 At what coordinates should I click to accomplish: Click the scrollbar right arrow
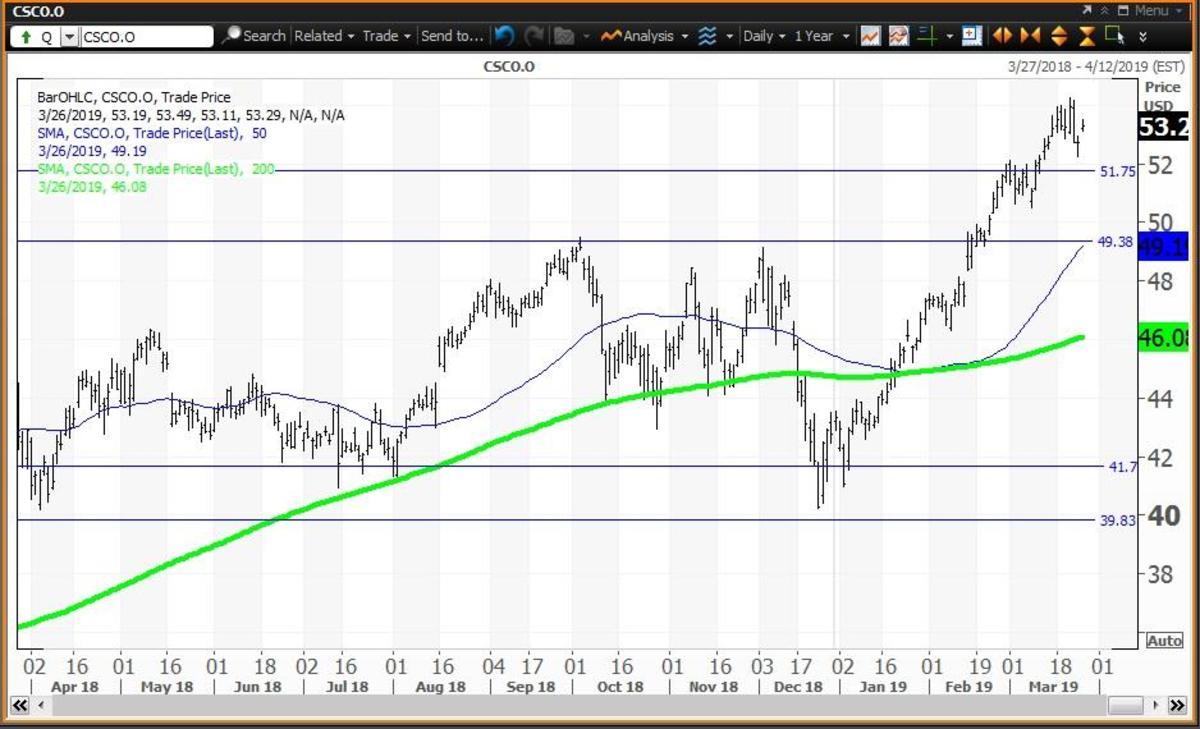[1155, 706]
